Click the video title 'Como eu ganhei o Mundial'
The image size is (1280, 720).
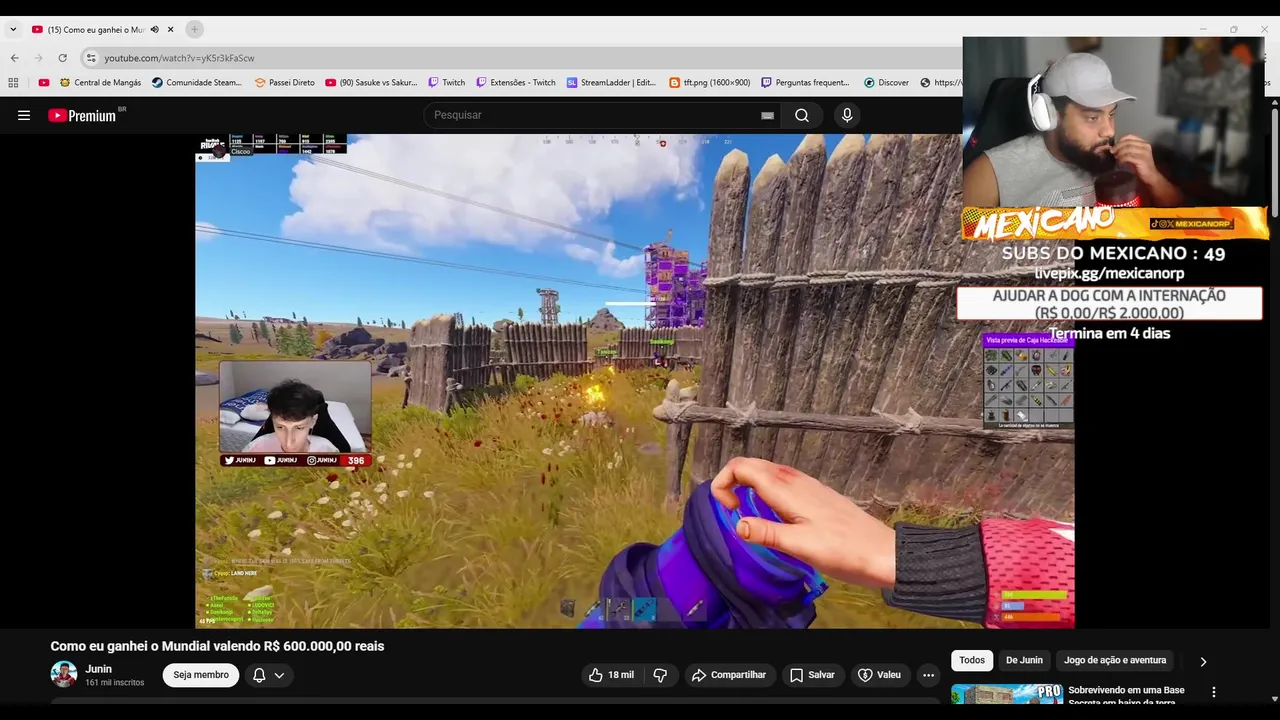point(217,646)
